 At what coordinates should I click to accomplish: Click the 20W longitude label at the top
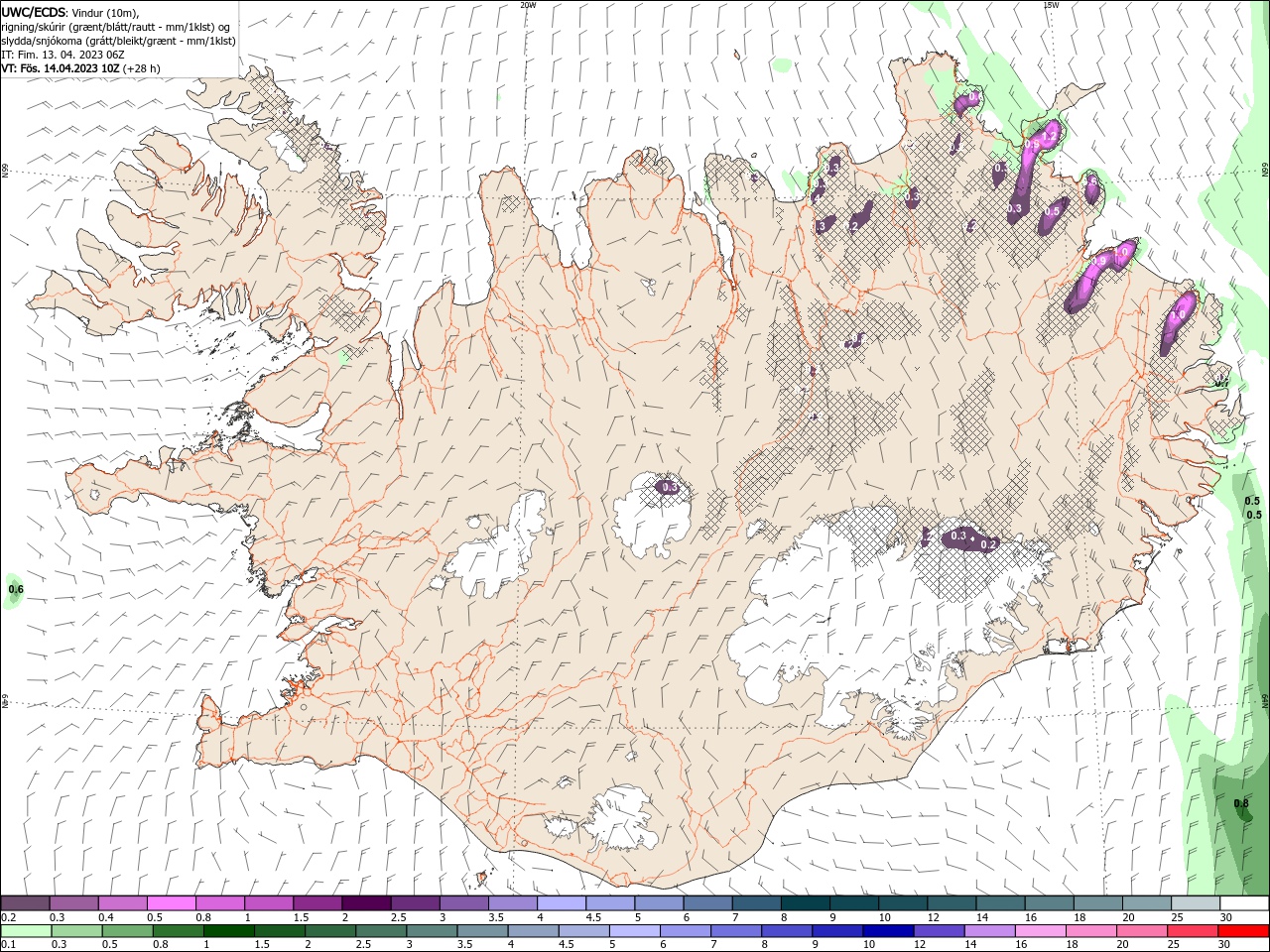pos(528,5)
